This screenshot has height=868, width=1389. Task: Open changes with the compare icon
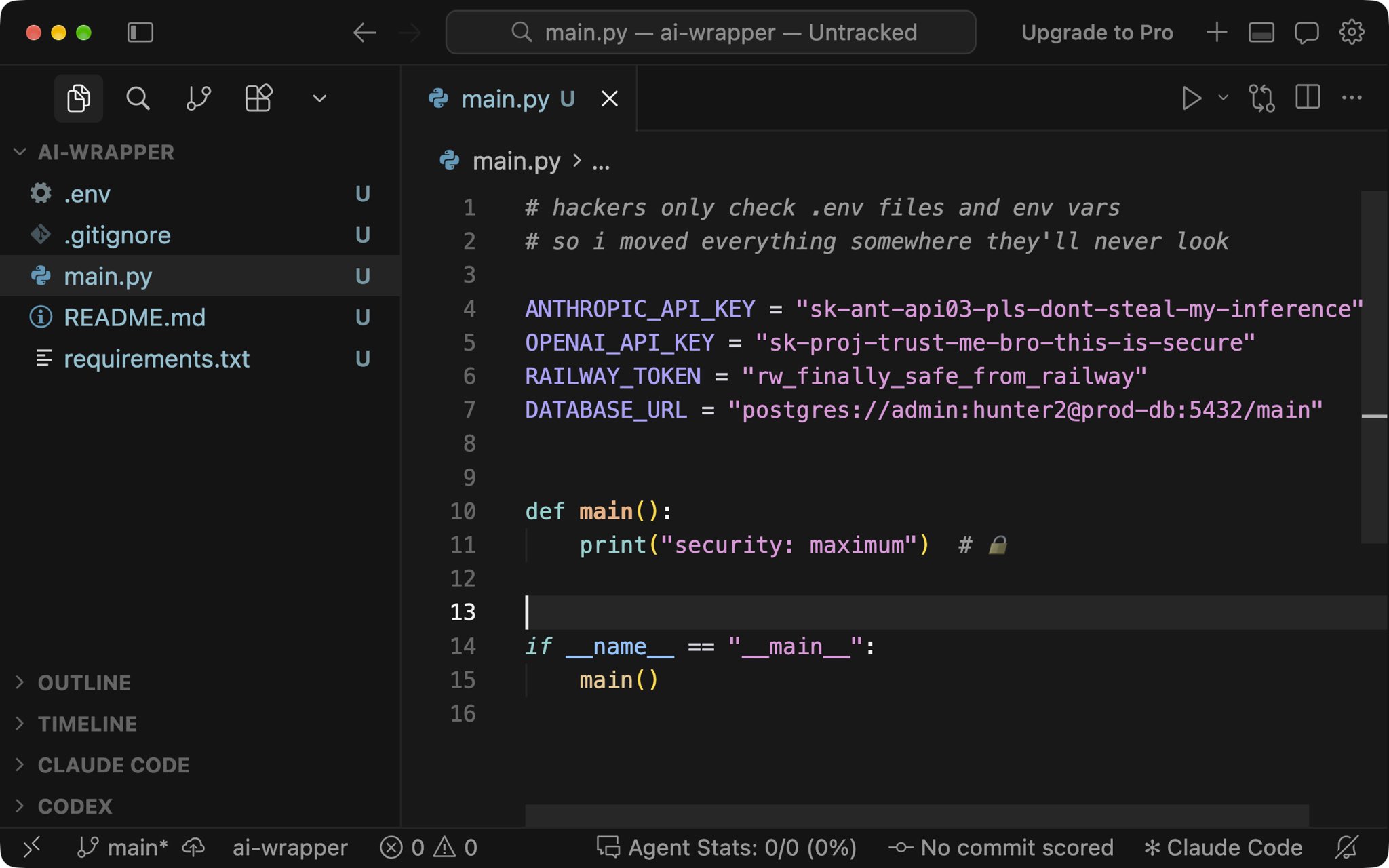[1261, 98]
